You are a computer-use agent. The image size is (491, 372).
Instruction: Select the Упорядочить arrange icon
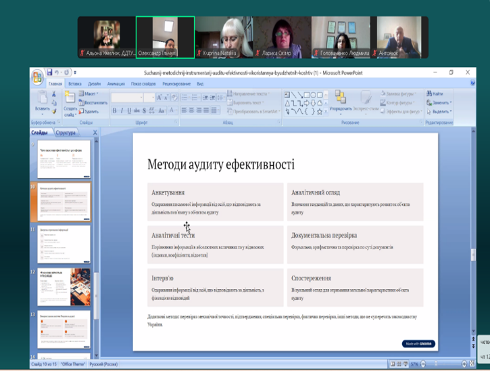pyautogui.click(x=340, y=97)
